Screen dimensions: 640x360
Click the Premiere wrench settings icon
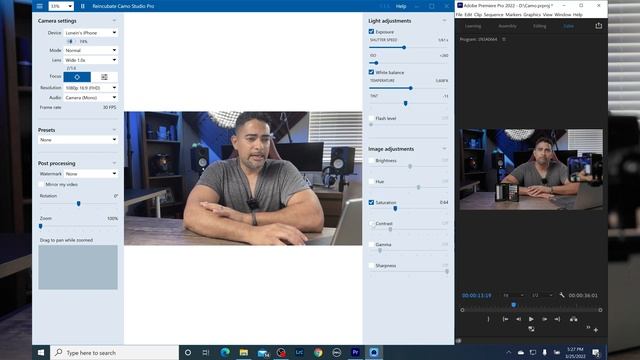point(562,295)
